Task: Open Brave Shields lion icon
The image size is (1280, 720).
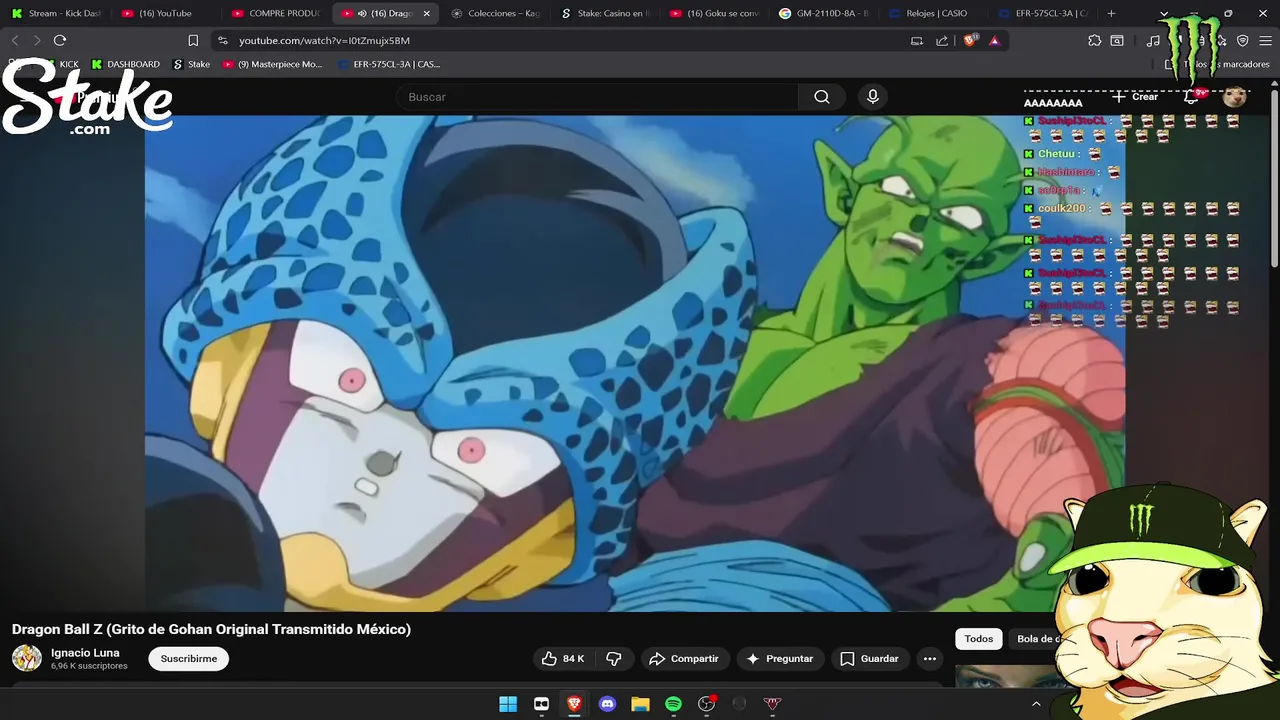Action: point(970,40)
